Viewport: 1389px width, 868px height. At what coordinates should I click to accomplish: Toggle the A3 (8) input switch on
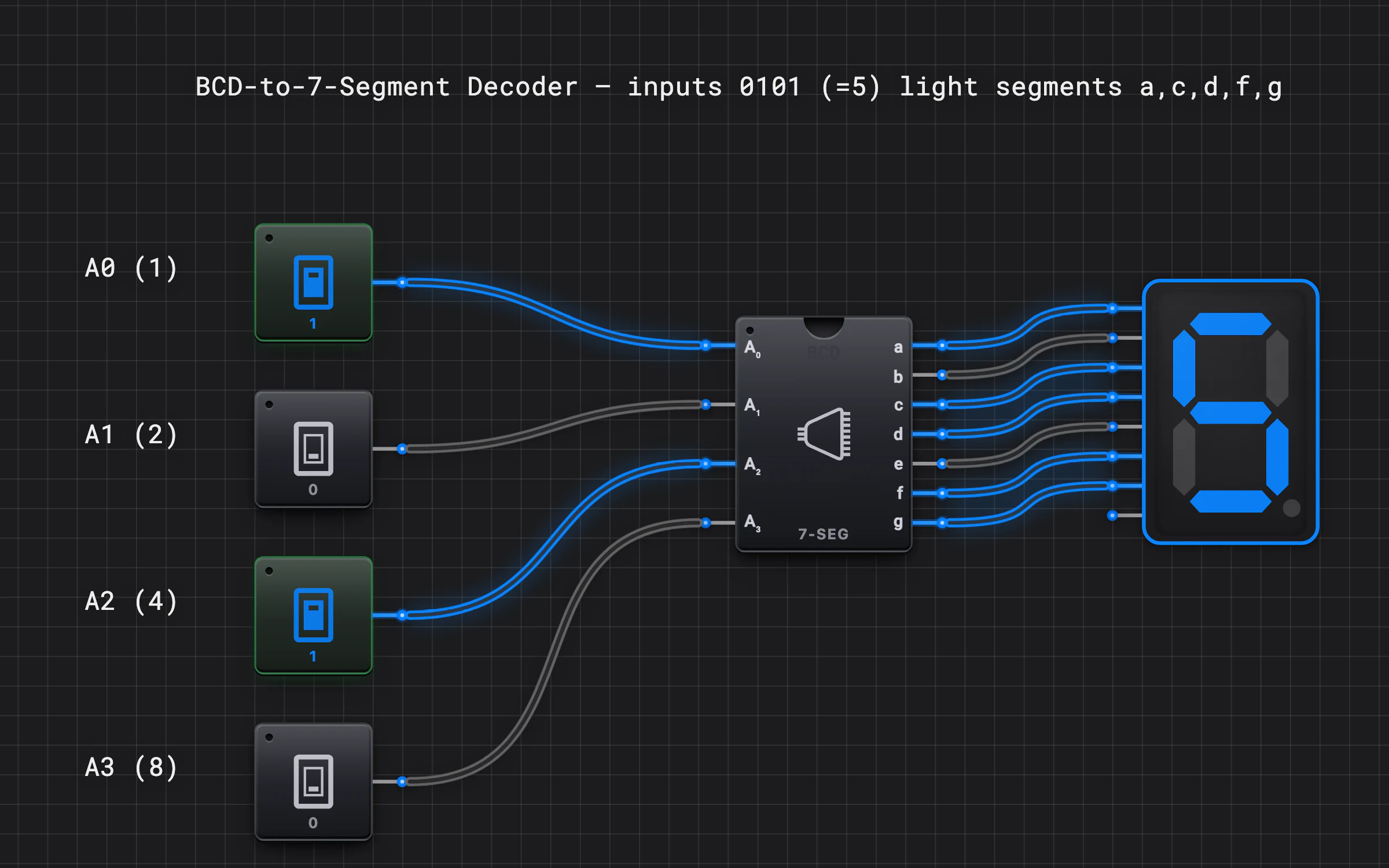313,782
